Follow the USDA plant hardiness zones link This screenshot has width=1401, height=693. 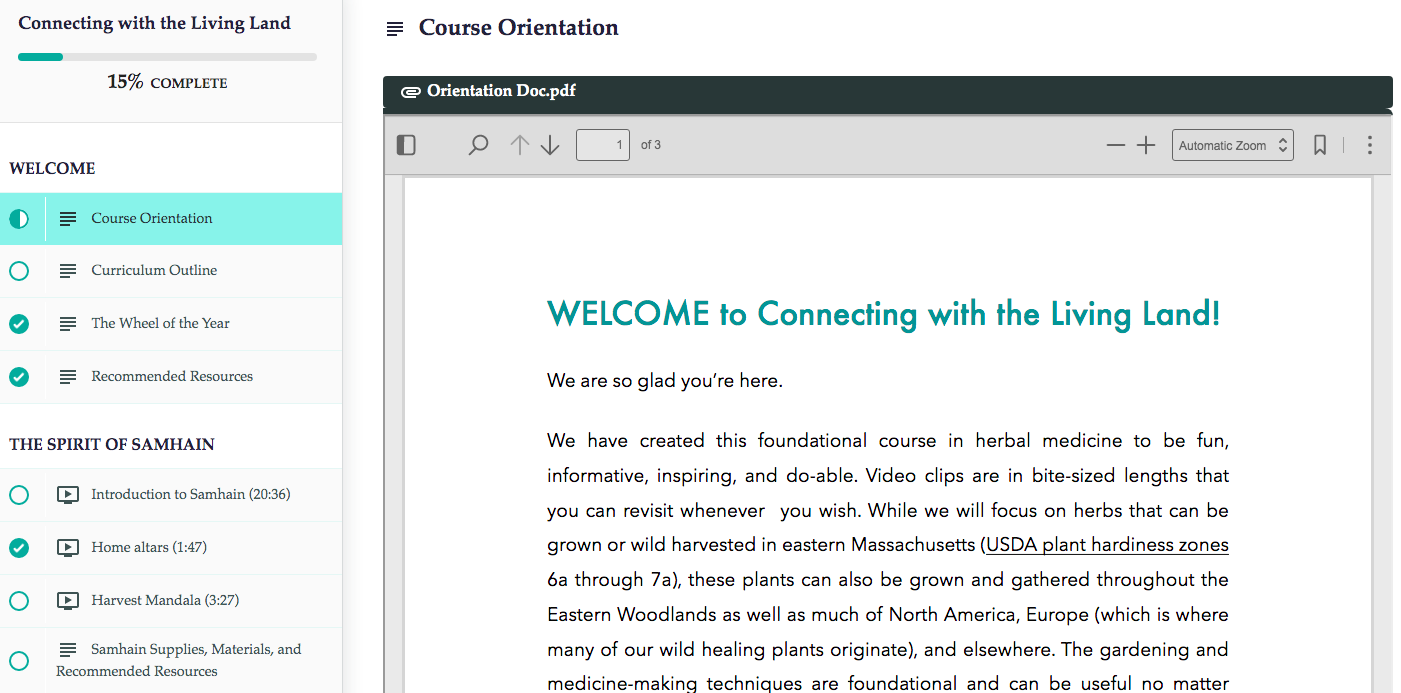(1107, 545)
